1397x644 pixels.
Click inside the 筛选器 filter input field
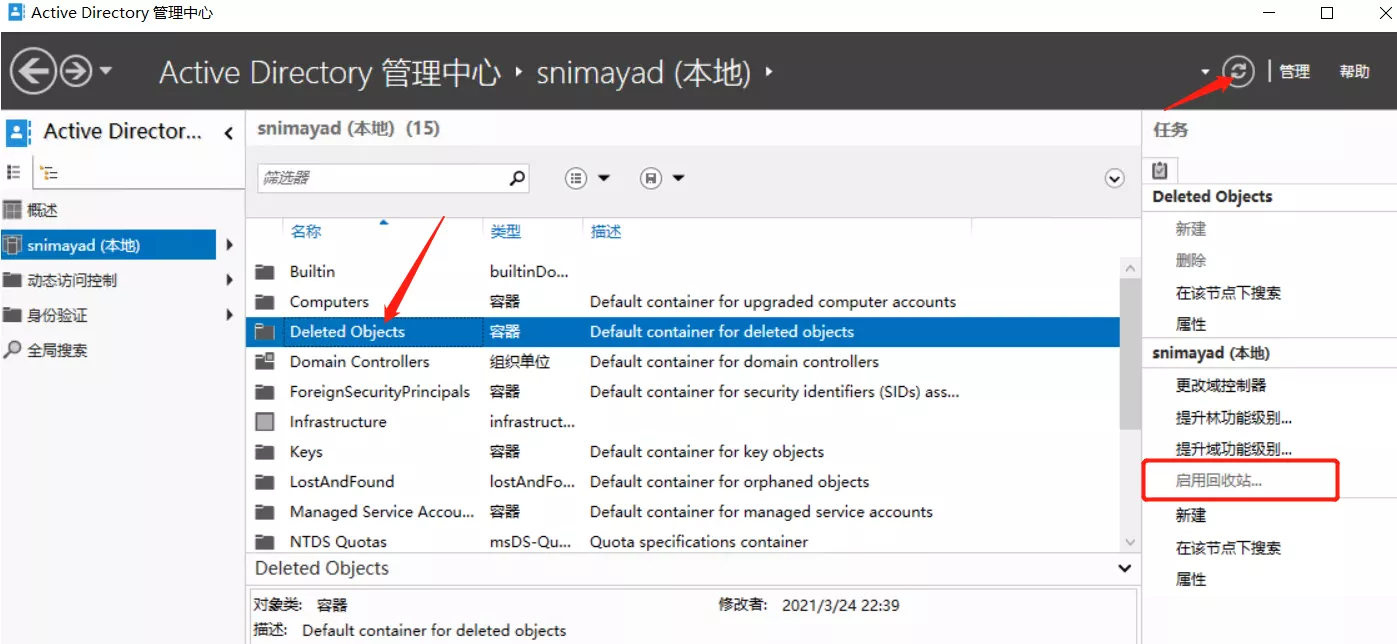tap(380, 178)
